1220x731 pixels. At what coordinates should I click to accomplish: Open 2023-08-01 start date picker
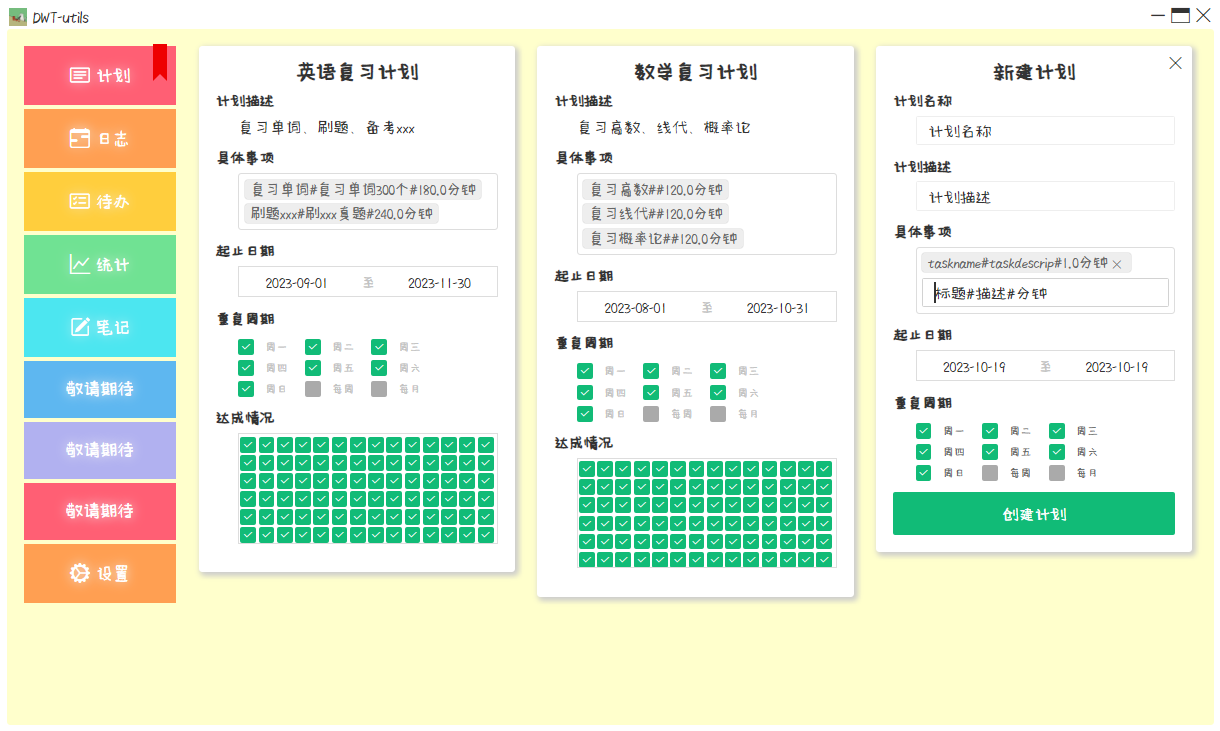[635, 308]
